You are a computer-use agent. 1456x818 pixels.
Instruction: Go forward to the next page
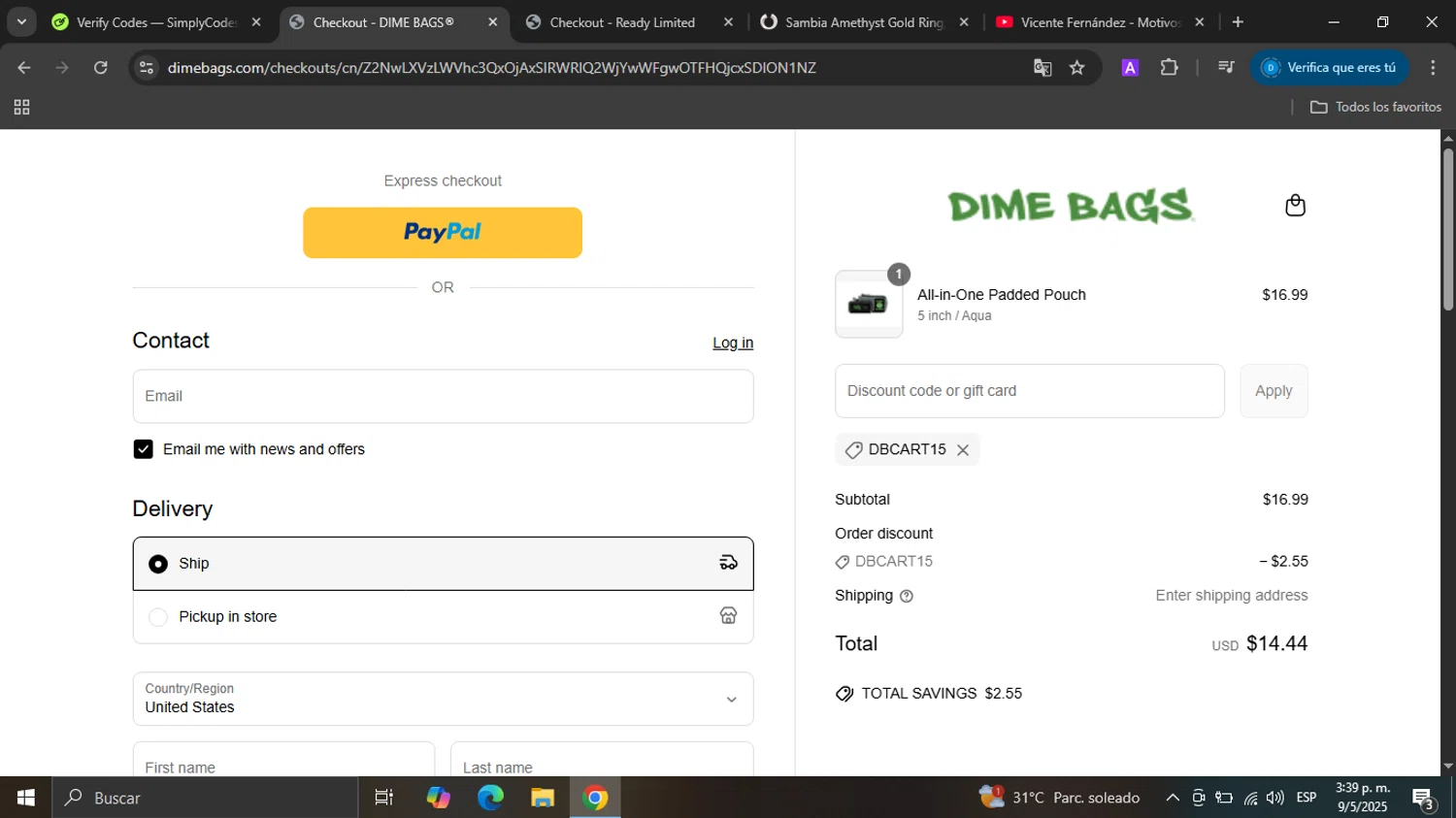click(62, 67)
